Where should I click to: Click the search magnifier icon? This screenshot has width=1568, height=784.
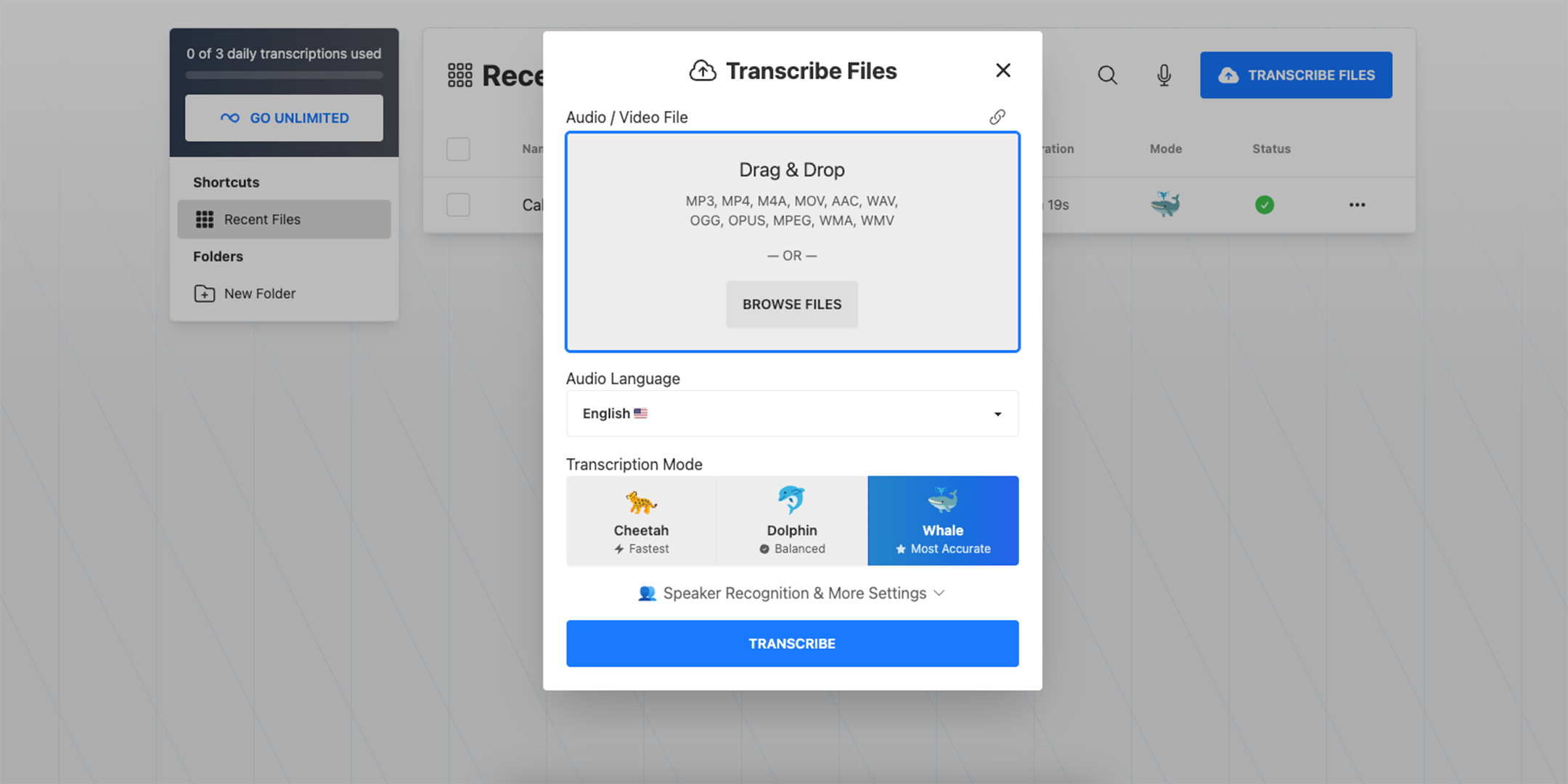pyautogui.click(x=1106, y=75)
